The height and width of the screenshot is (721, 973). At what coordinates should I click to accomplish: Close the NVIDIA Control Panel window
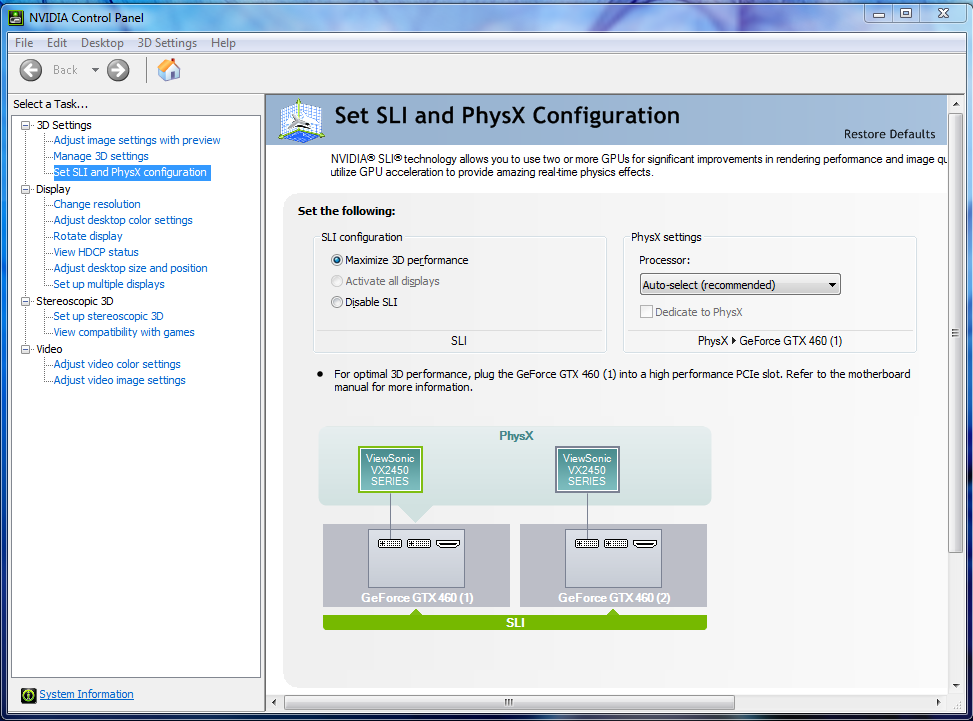[x=943, y=14]
